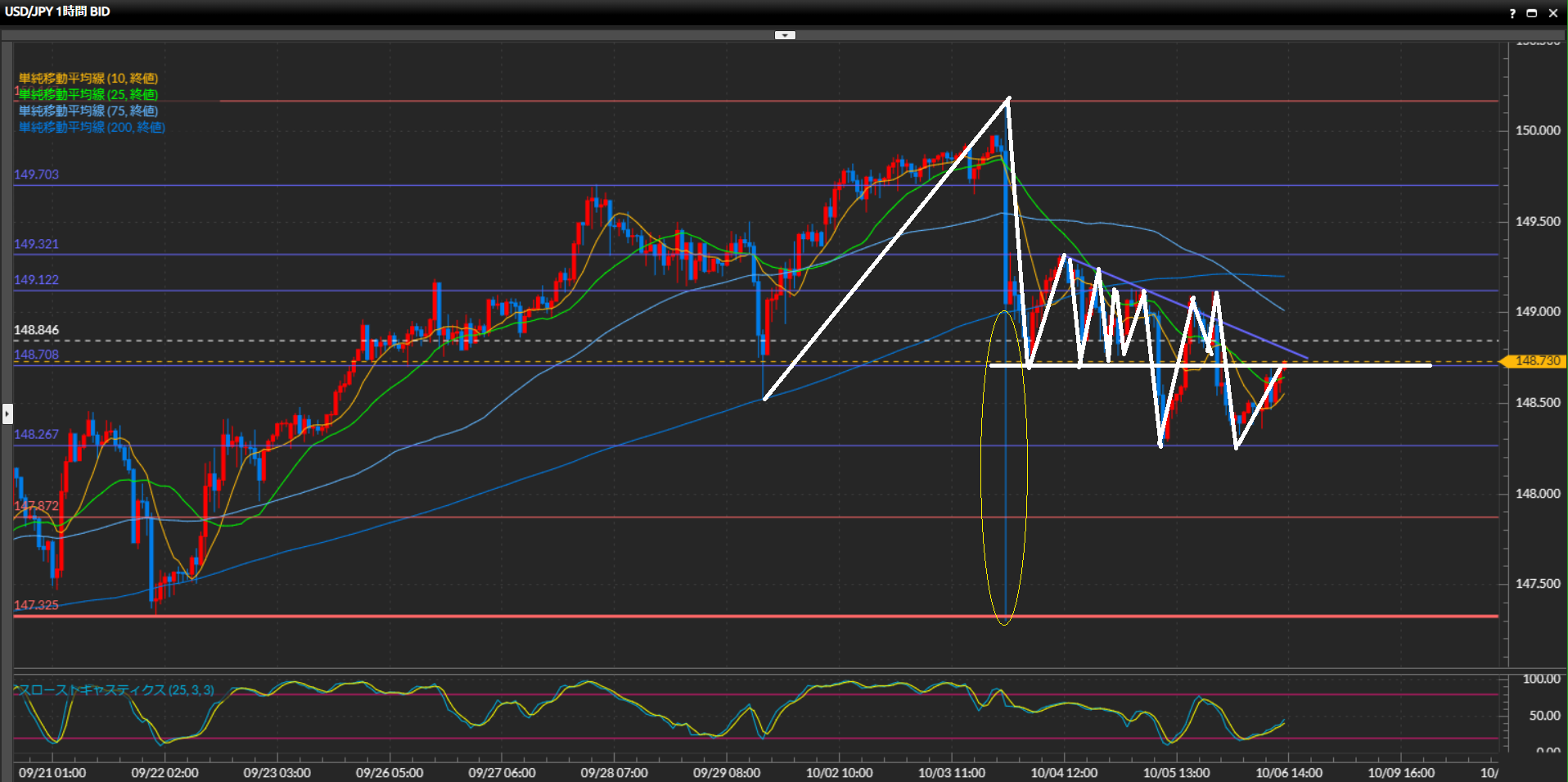The image size is (1568, 782).
Task: Maximize the USD/JPY chart window
Action: pos(1532,13)
